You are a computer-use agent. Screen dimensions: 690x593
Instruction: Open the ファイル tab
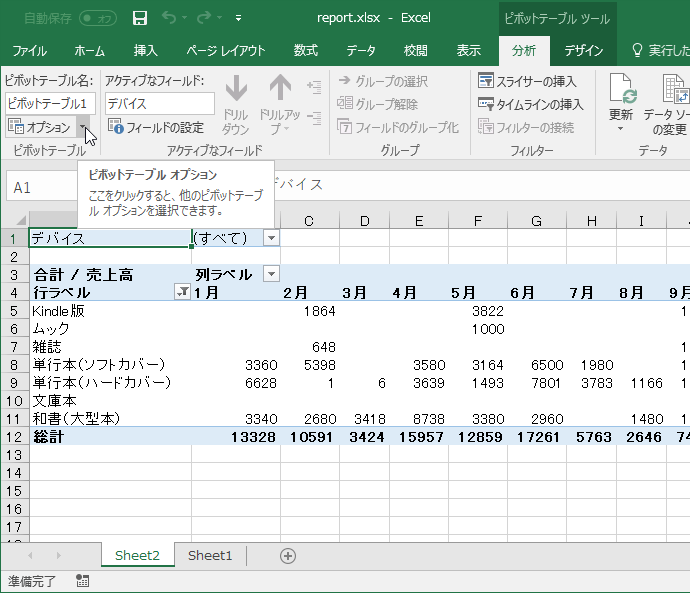pos(29,51)
